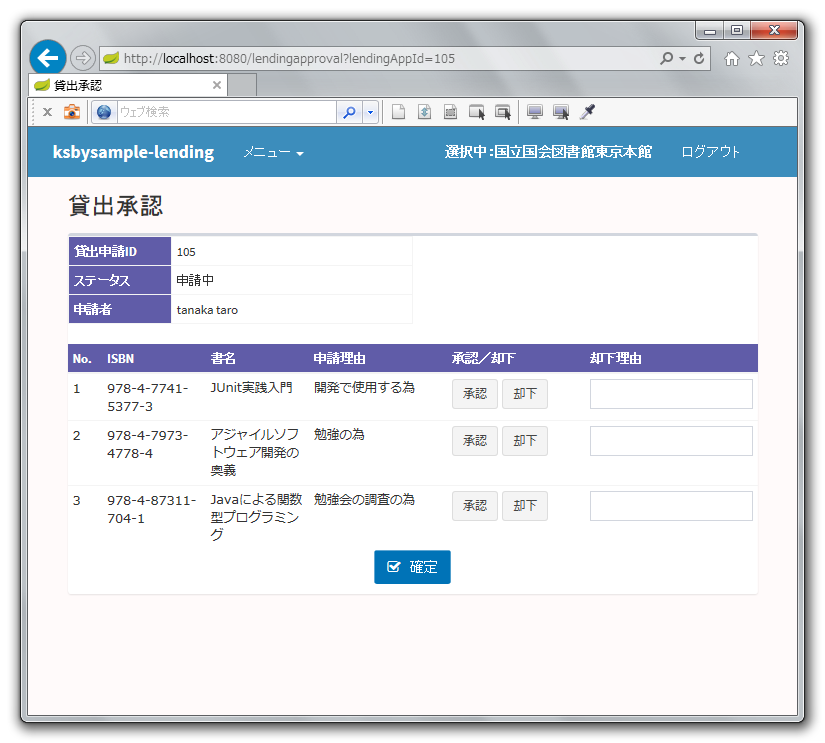825x743 pixels.
Task: Click the orange camera capture icon
Action: pos(72,112)
